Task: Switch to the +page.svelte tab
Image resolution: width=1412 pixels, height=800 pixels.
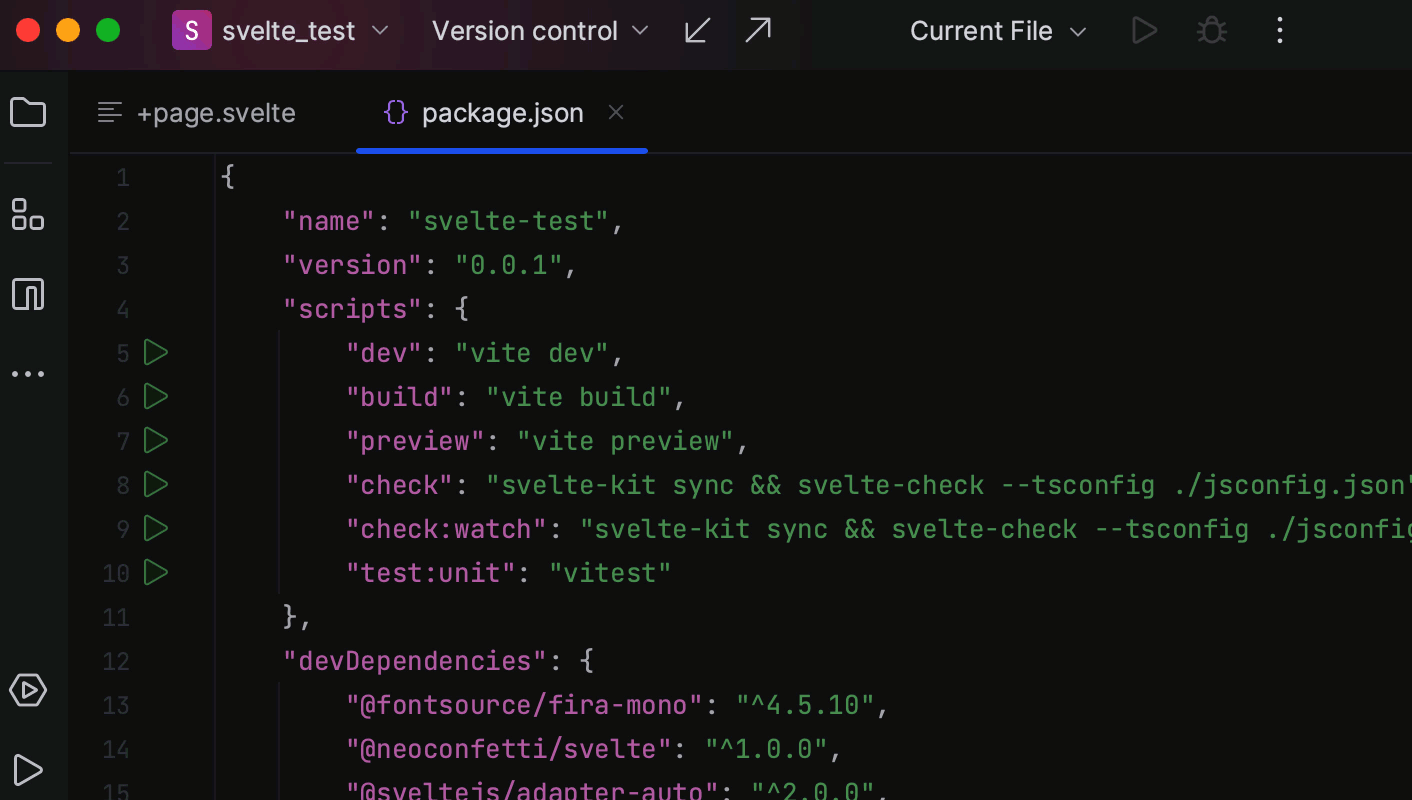Action: pyautogui.click(x=197, y=113)
